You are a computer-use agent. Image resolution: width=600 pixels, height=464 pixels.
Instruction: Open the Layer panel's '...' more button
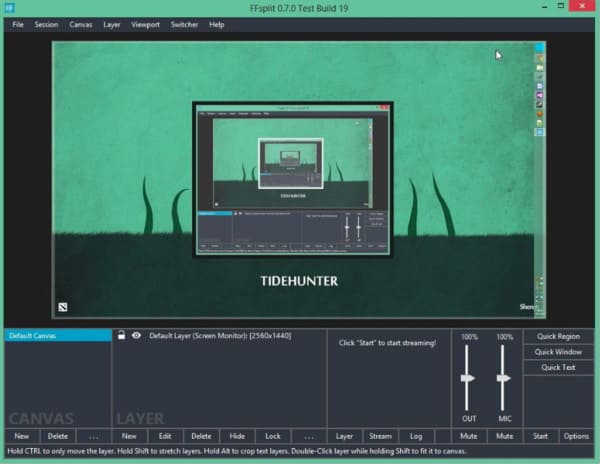pos(309,436)
